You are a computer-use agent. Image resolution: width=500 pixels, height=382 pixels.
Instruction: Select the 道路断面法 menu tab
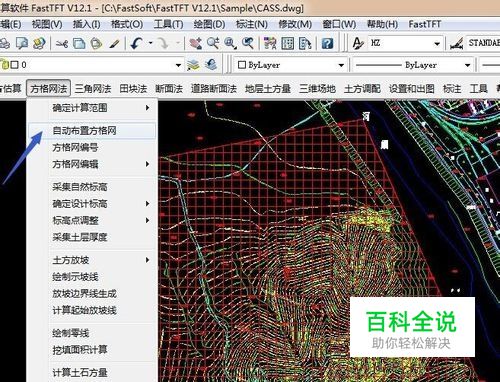214,88
